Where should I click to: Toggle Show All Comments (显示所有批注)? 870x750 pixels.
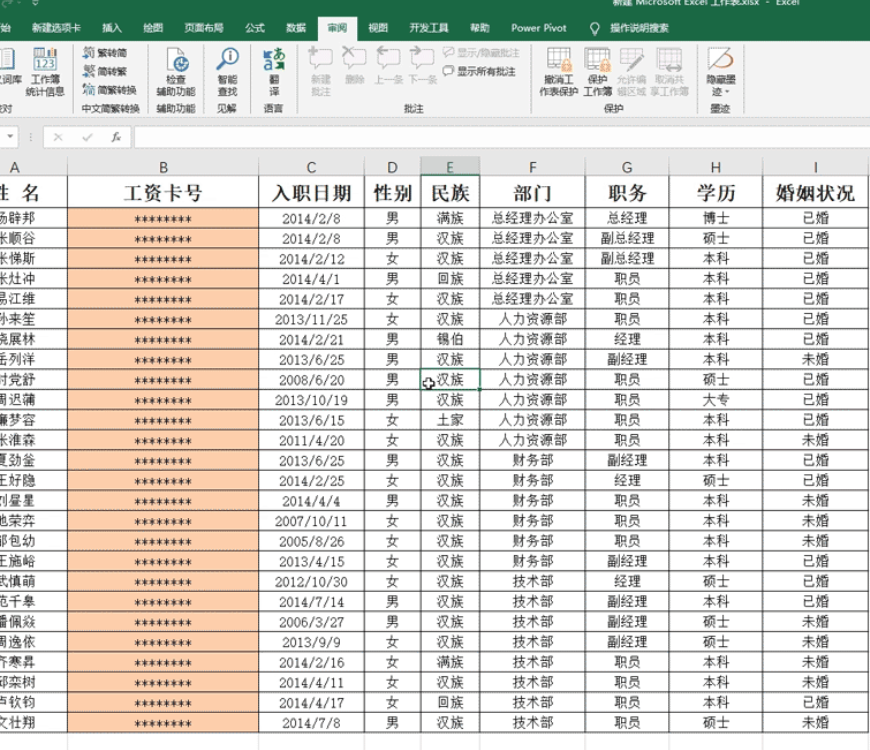point(479,71)
